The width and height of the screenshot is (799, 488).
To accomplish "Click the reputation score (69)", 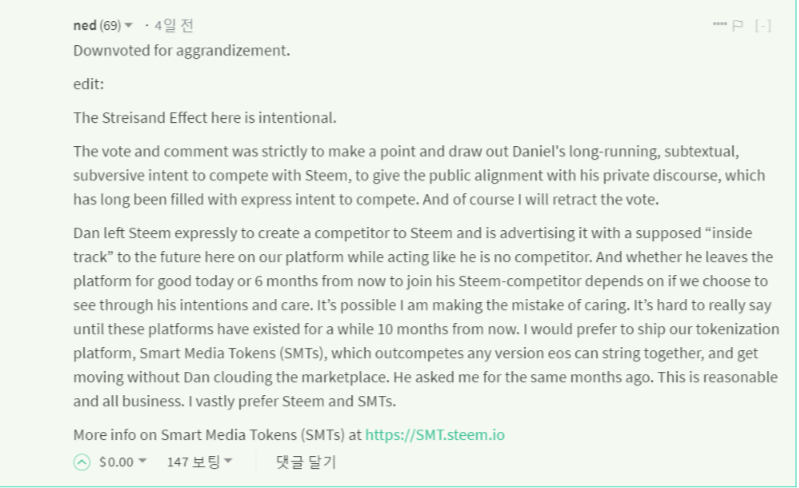I will point(110,25).
